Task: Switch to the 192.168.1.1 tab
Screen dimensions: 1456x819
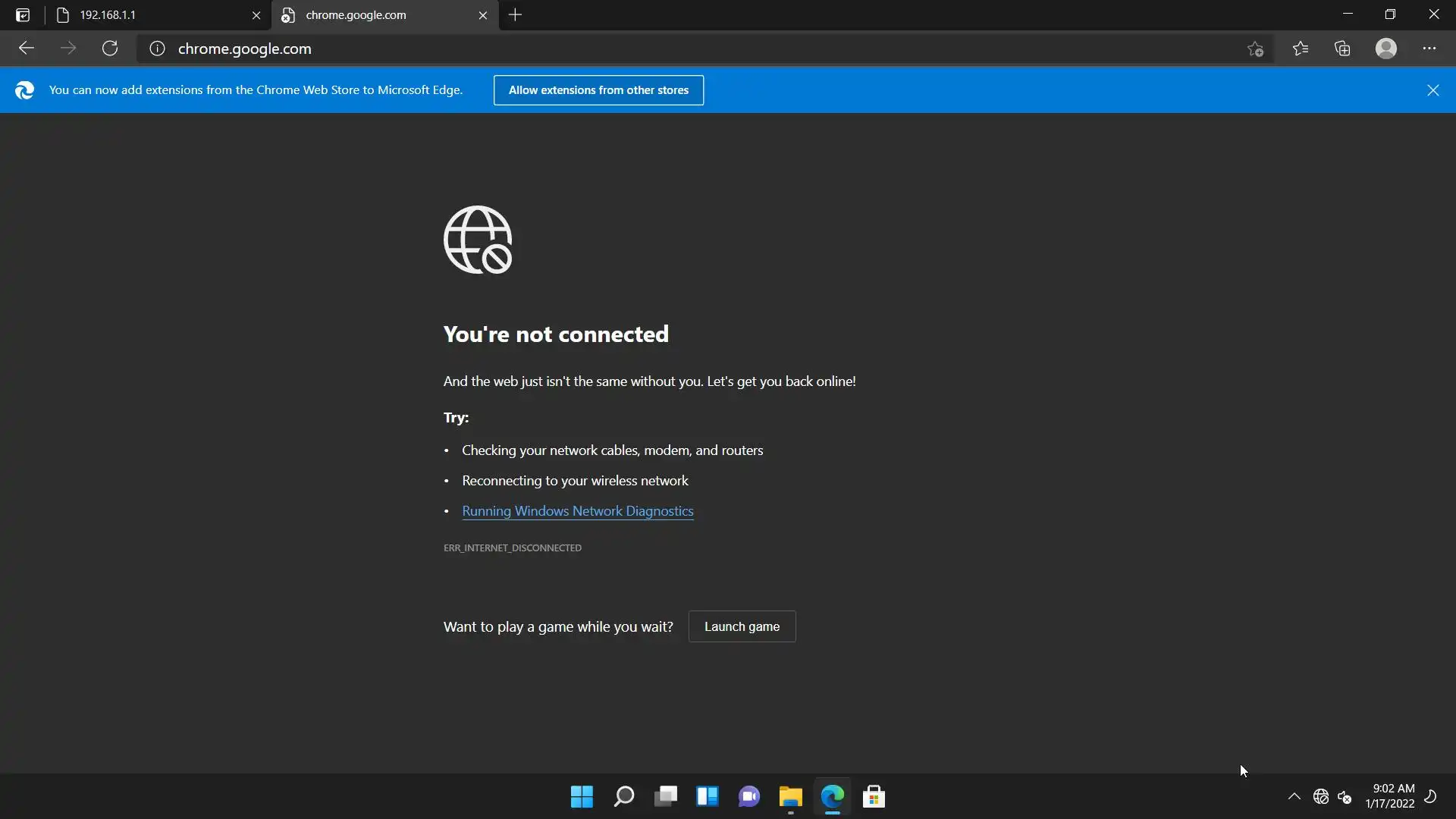Action: click(x=152, y=15)
